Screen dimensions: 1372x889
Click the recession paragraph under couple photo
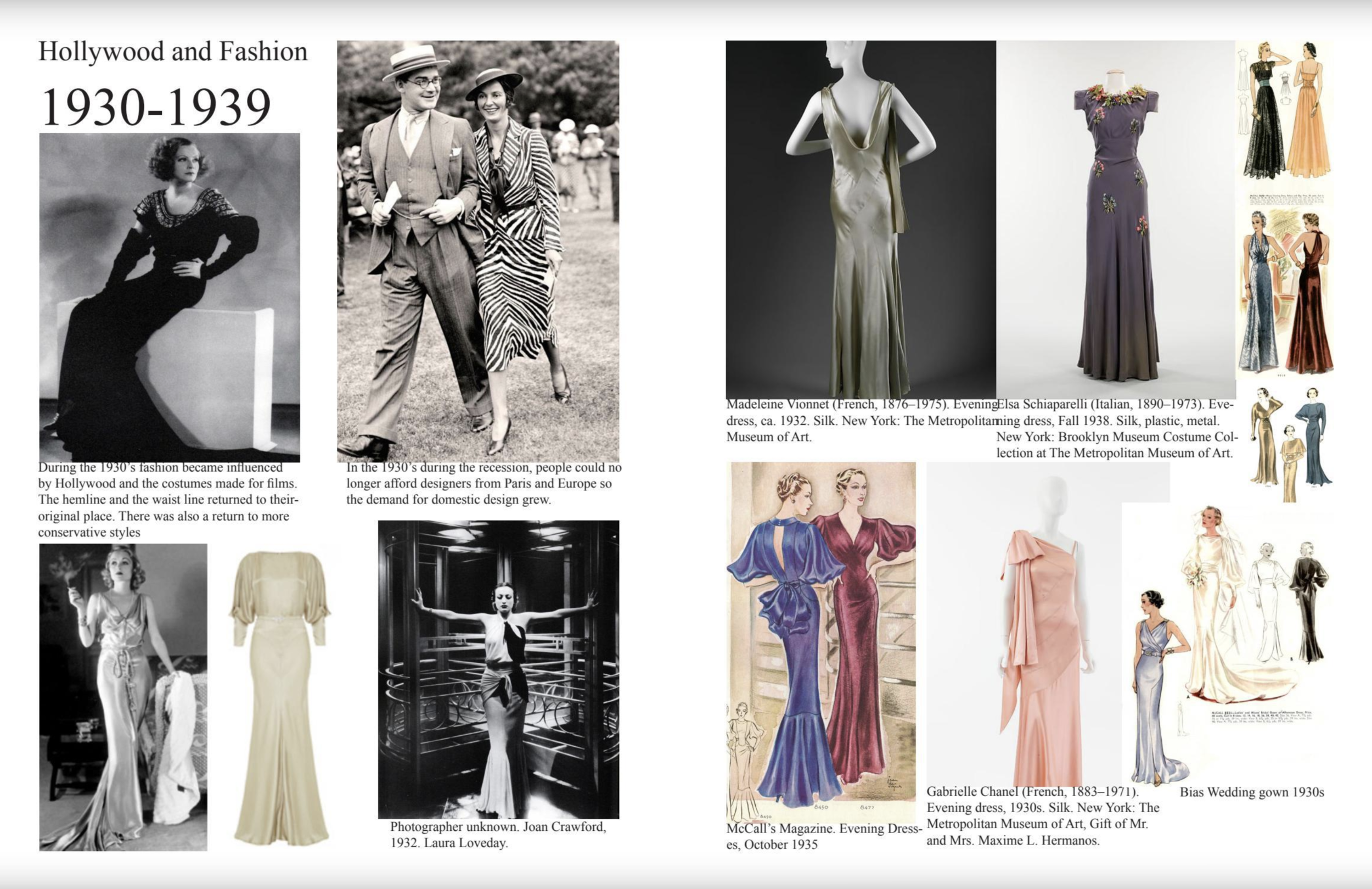483,483
